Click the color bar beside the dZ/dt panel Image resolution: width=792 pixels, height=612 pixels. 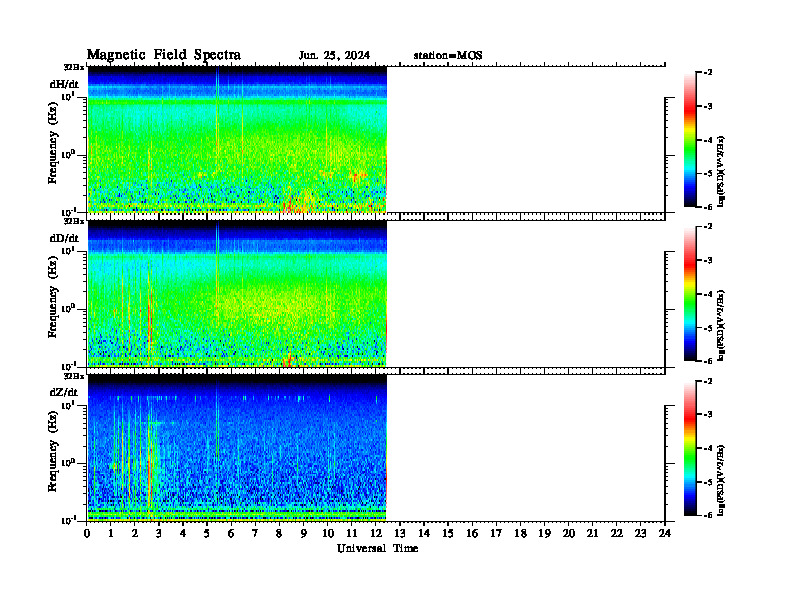click(x=690, y=448)
